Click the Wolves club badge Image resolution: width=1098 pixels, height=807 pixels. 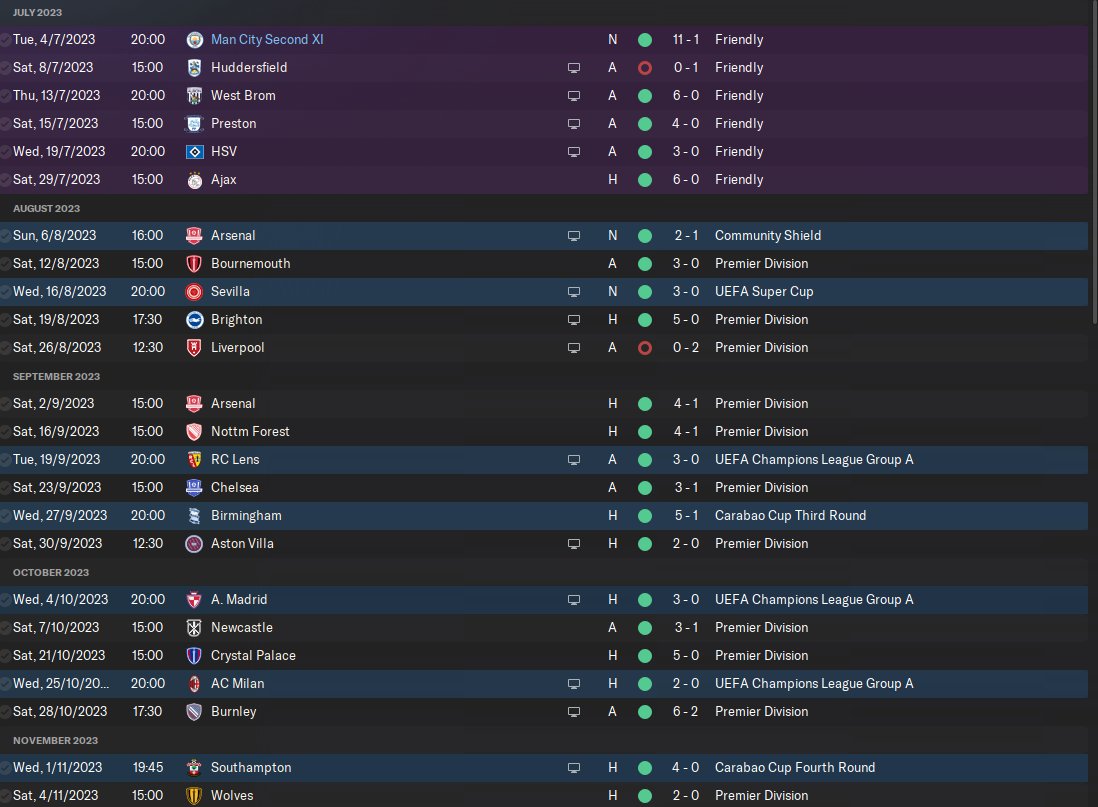[194, 796]
